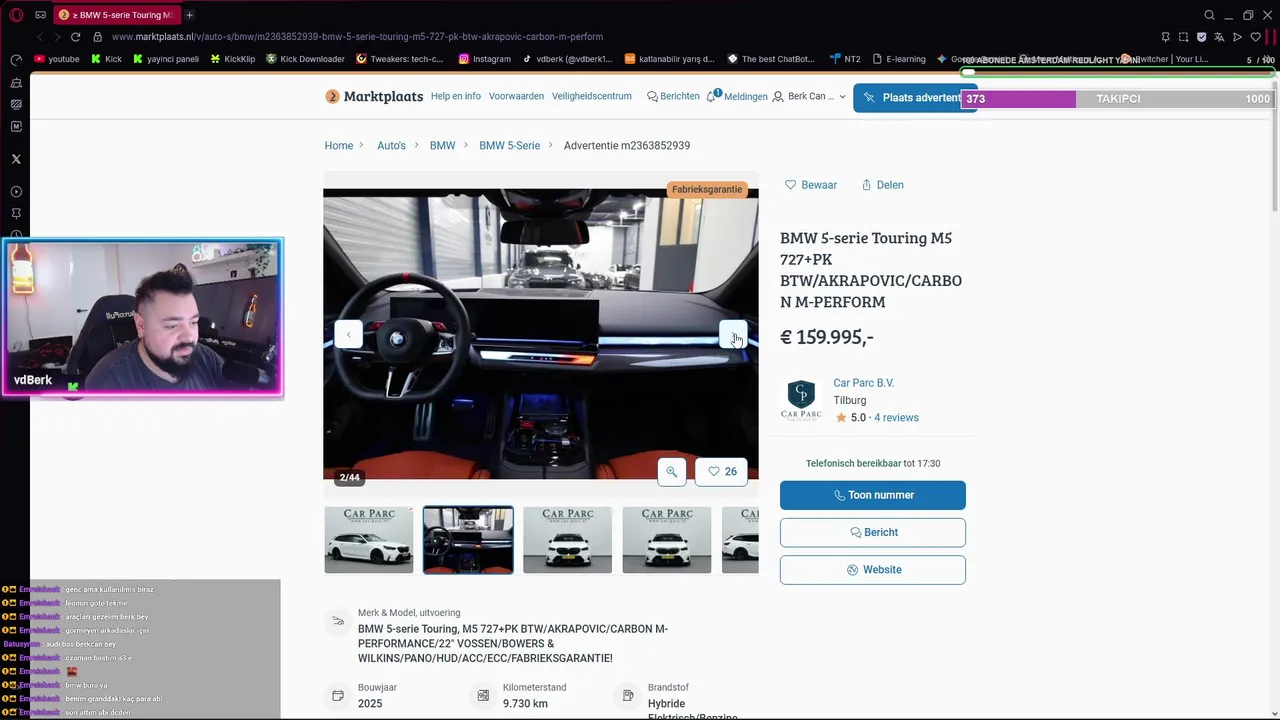Open the X (Twitter) sidebar panel
This screenshot has height=720, width=1280.
pyautogui.click(x=16, y=159)
